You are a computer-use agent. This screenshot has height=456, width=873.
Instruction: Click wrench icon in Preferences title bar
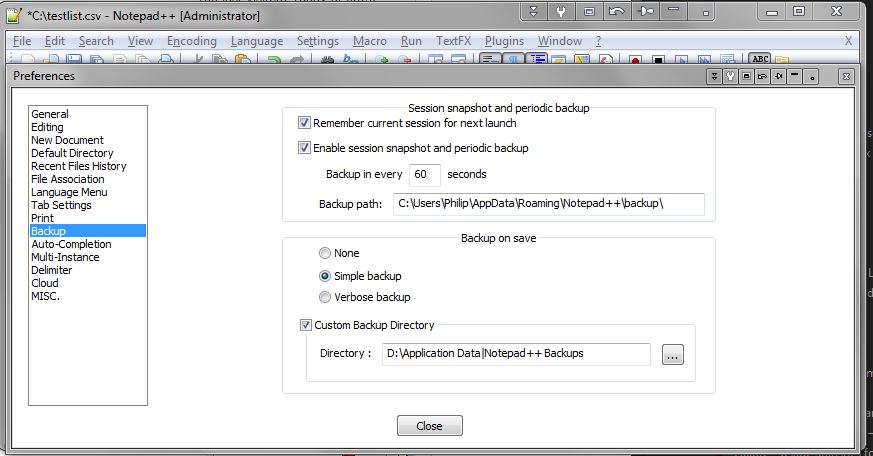click(730, 76)
